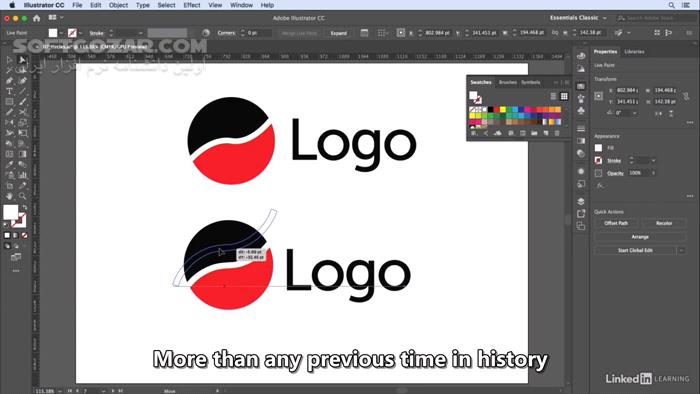The height and width of the screenshot is (394, 700).
Task: Expand the Stroke weight dropdown in Properties
Action: click(x=654, y=160)
